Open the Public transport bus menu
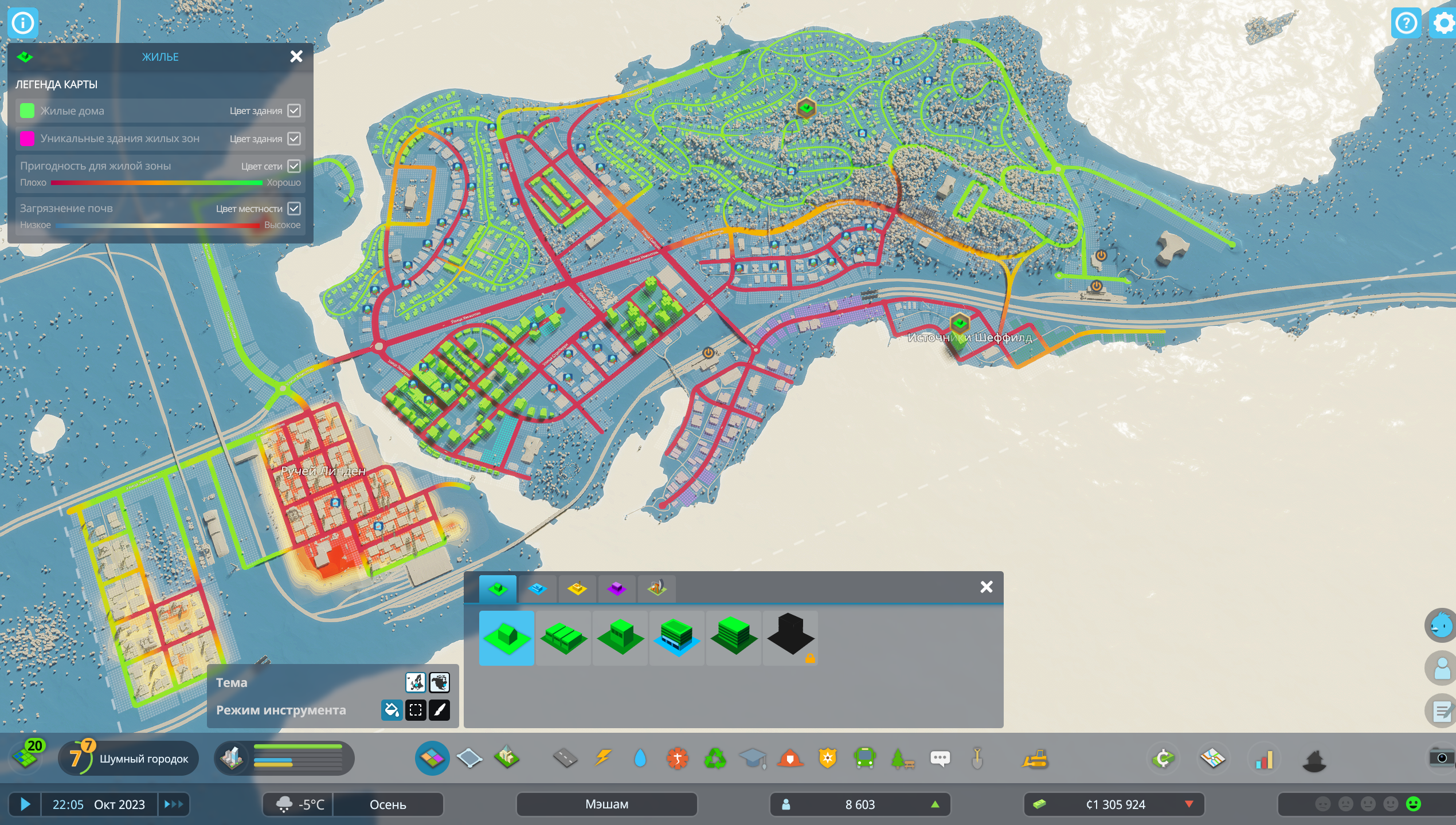The image size is (1456, 825). (x=865, y=759)
